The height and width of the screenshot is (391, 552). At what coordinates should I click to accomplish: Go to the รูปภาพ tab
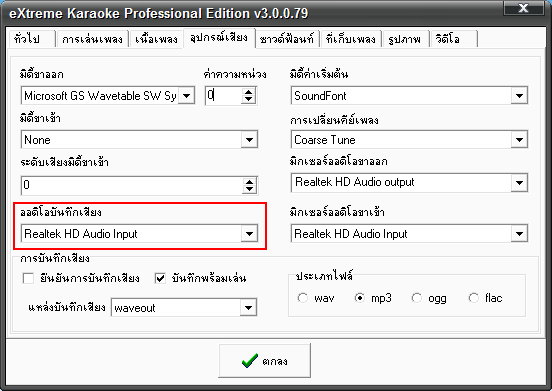click(405, 39)
